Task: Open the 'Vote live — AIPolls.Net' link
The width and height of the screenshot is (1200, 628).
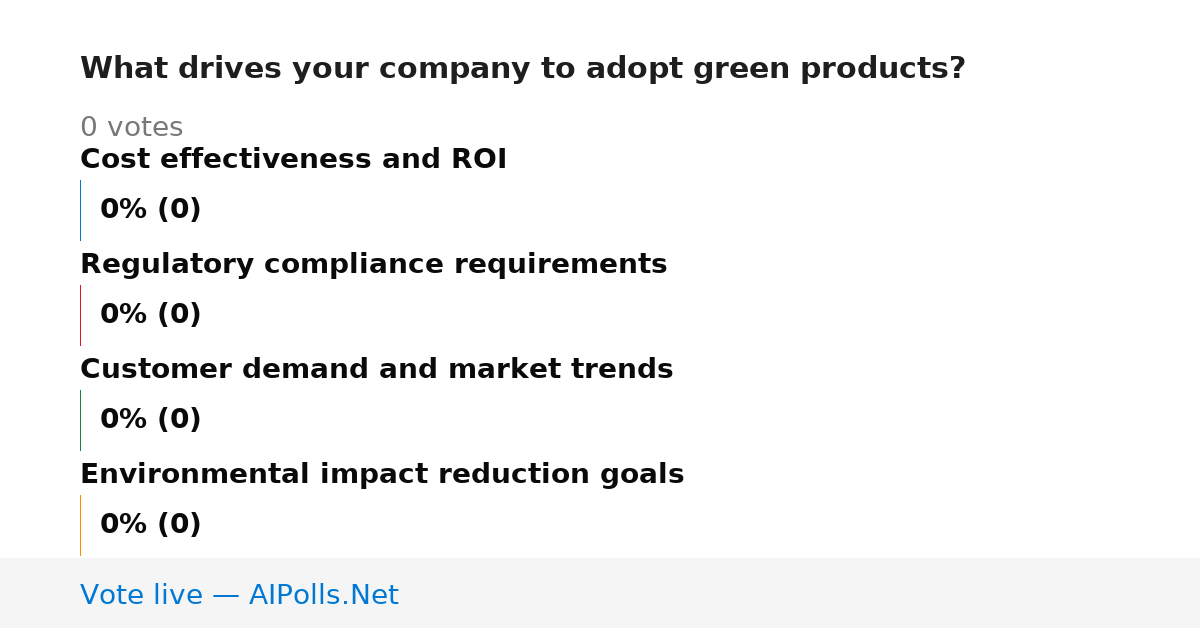Action: coord(239,595)
